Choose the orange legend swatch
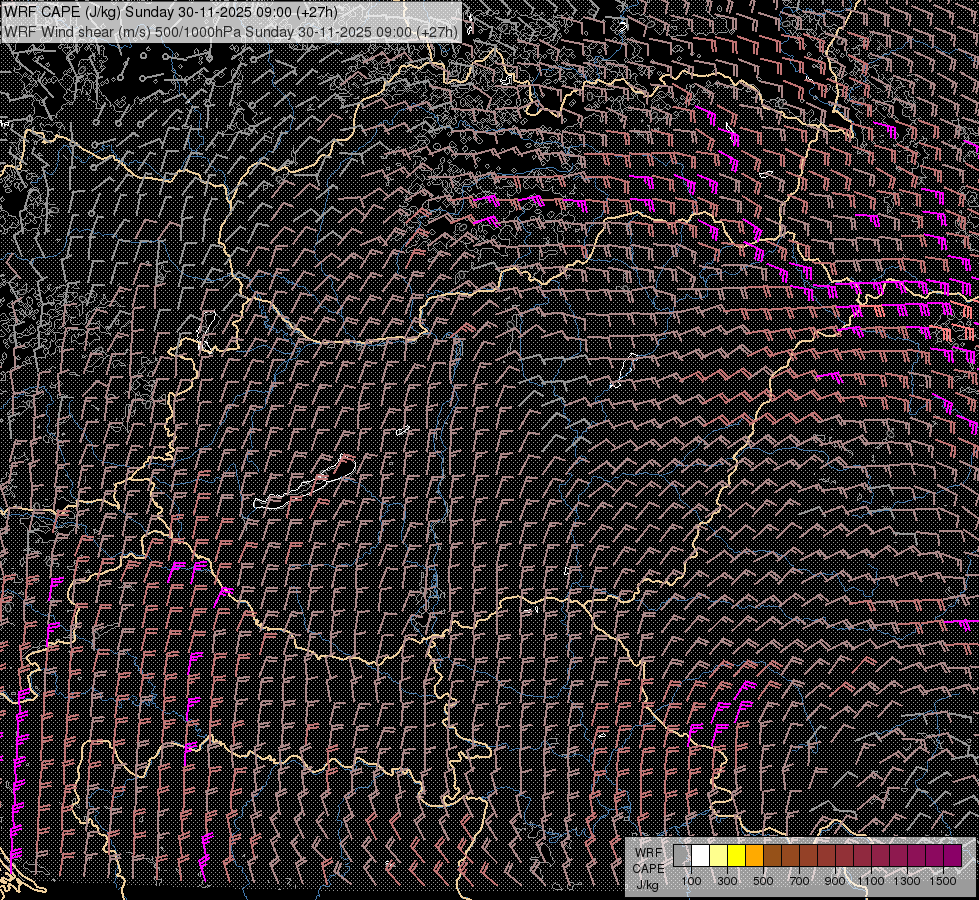 pos(754,855)
